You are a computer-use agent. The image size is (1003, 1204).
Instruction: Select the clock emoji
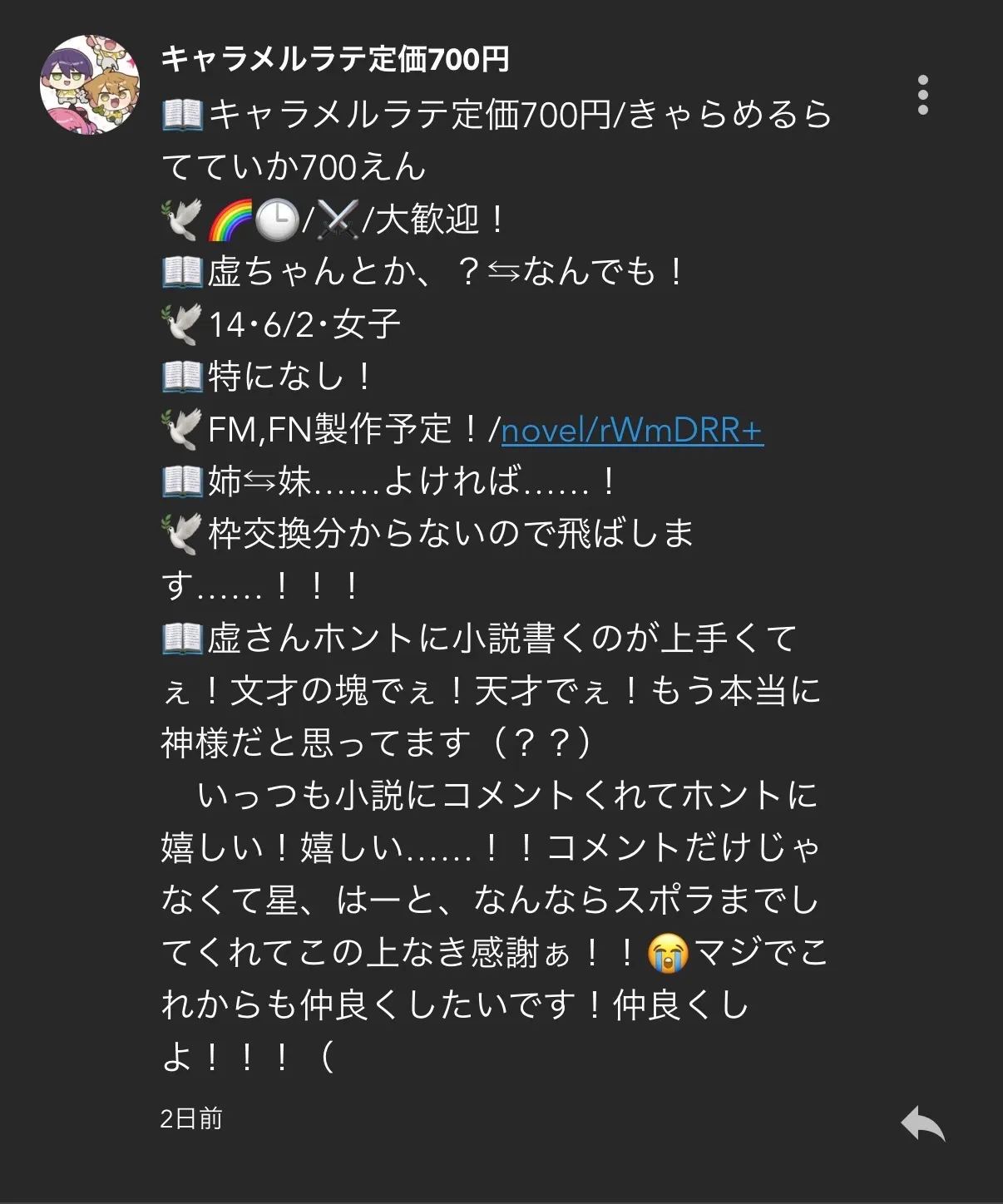tap(276, 220)
